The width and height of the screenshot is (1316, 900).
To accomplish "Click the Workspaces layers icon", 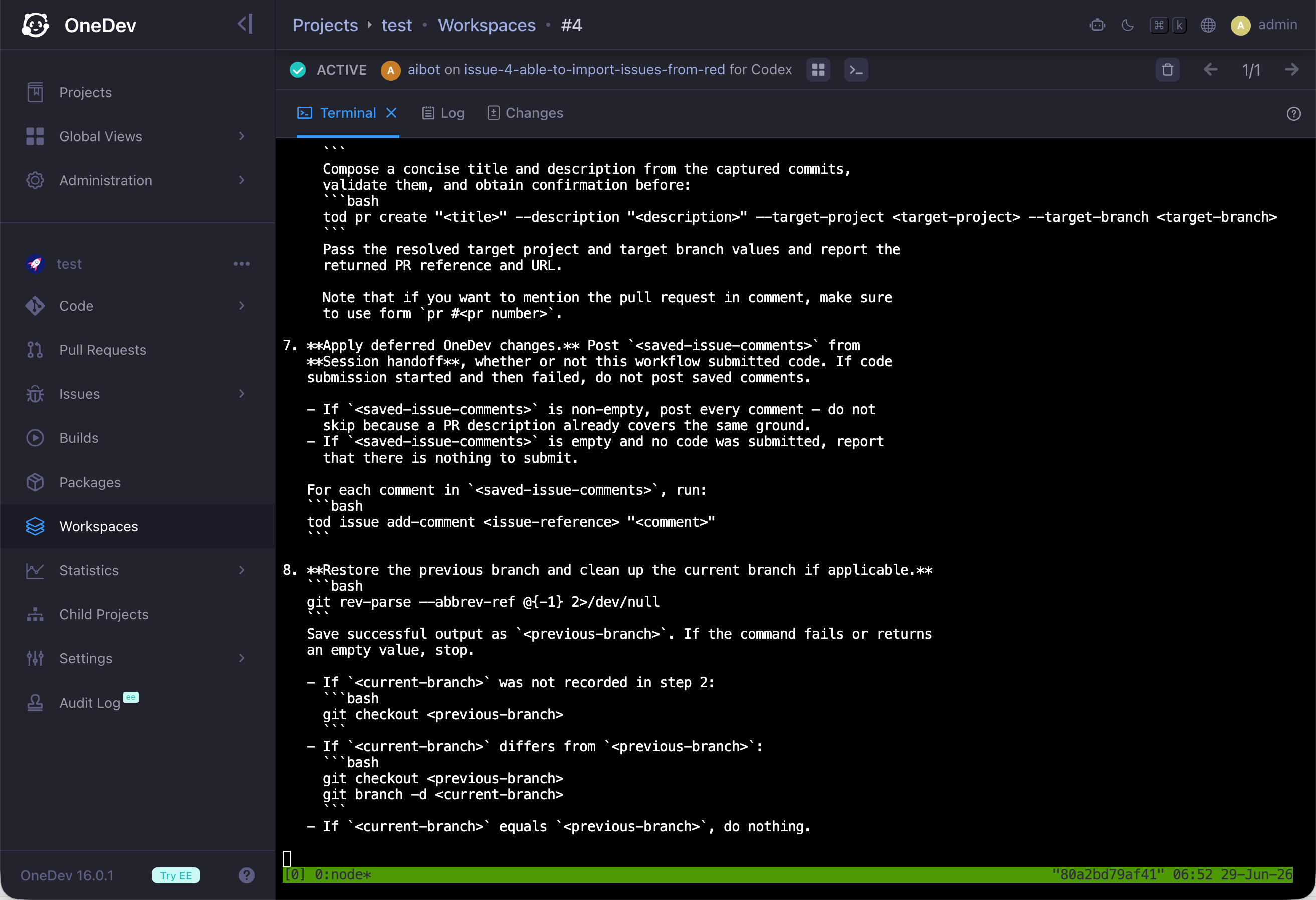I will click(35, 527).
